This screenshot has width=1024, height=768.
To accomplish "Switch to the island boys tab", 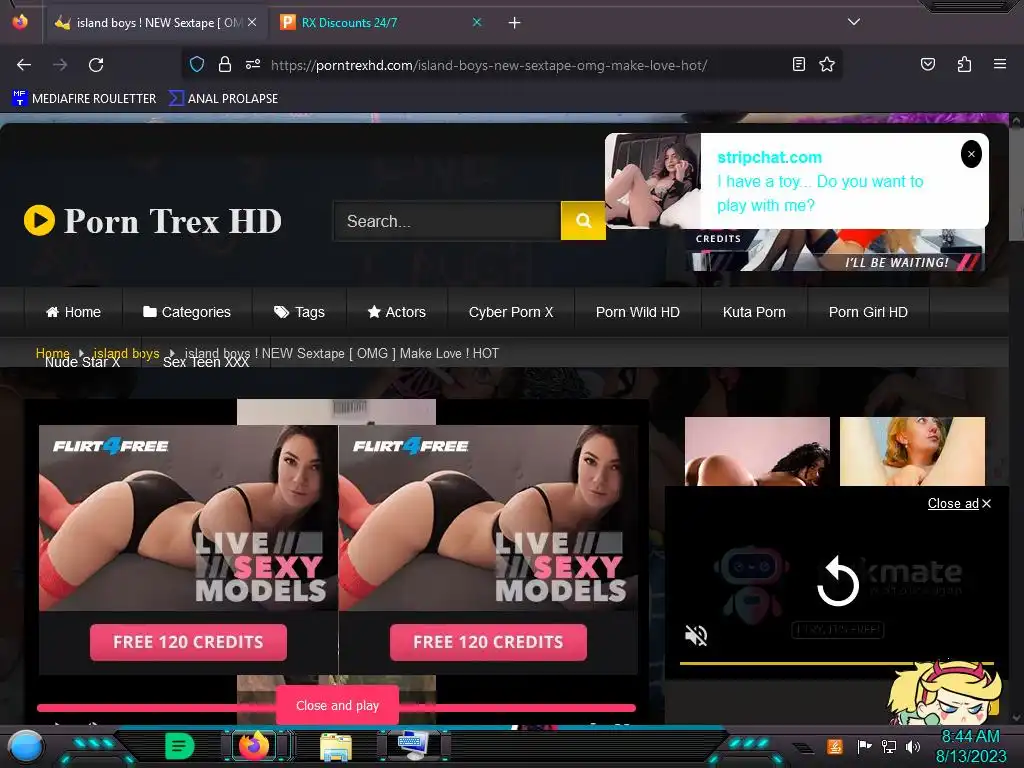I will [x=155, y=23].
